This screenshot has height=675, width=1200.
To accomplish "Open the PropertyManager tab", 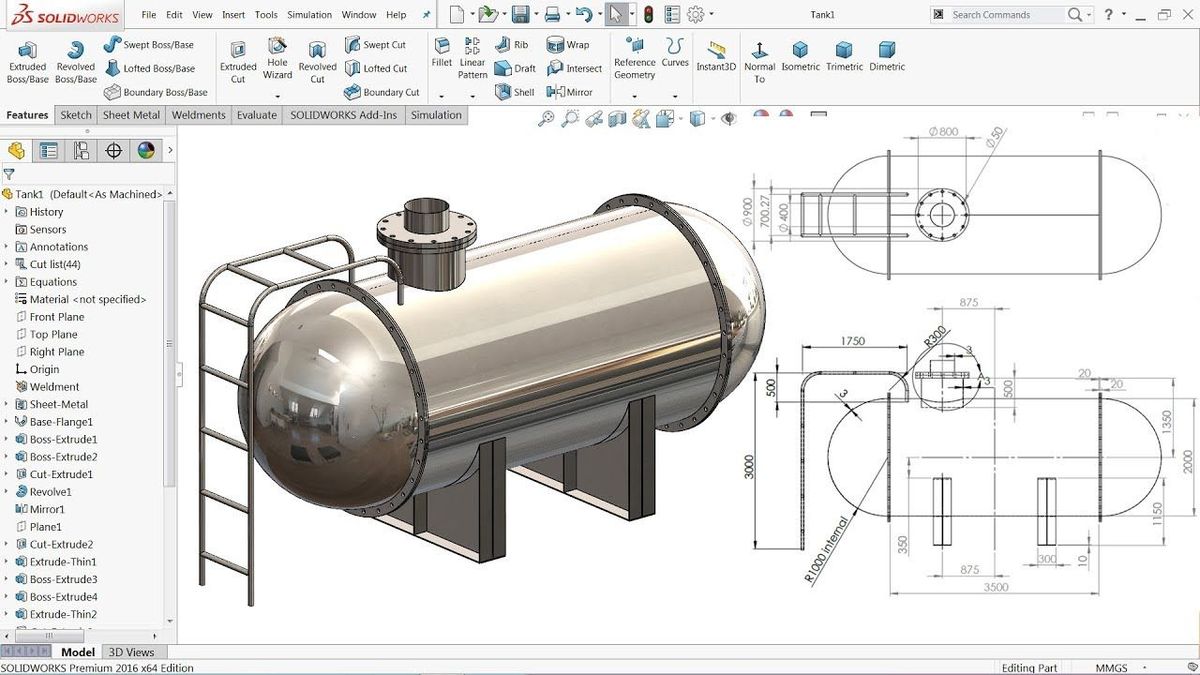I will (48, 150).
